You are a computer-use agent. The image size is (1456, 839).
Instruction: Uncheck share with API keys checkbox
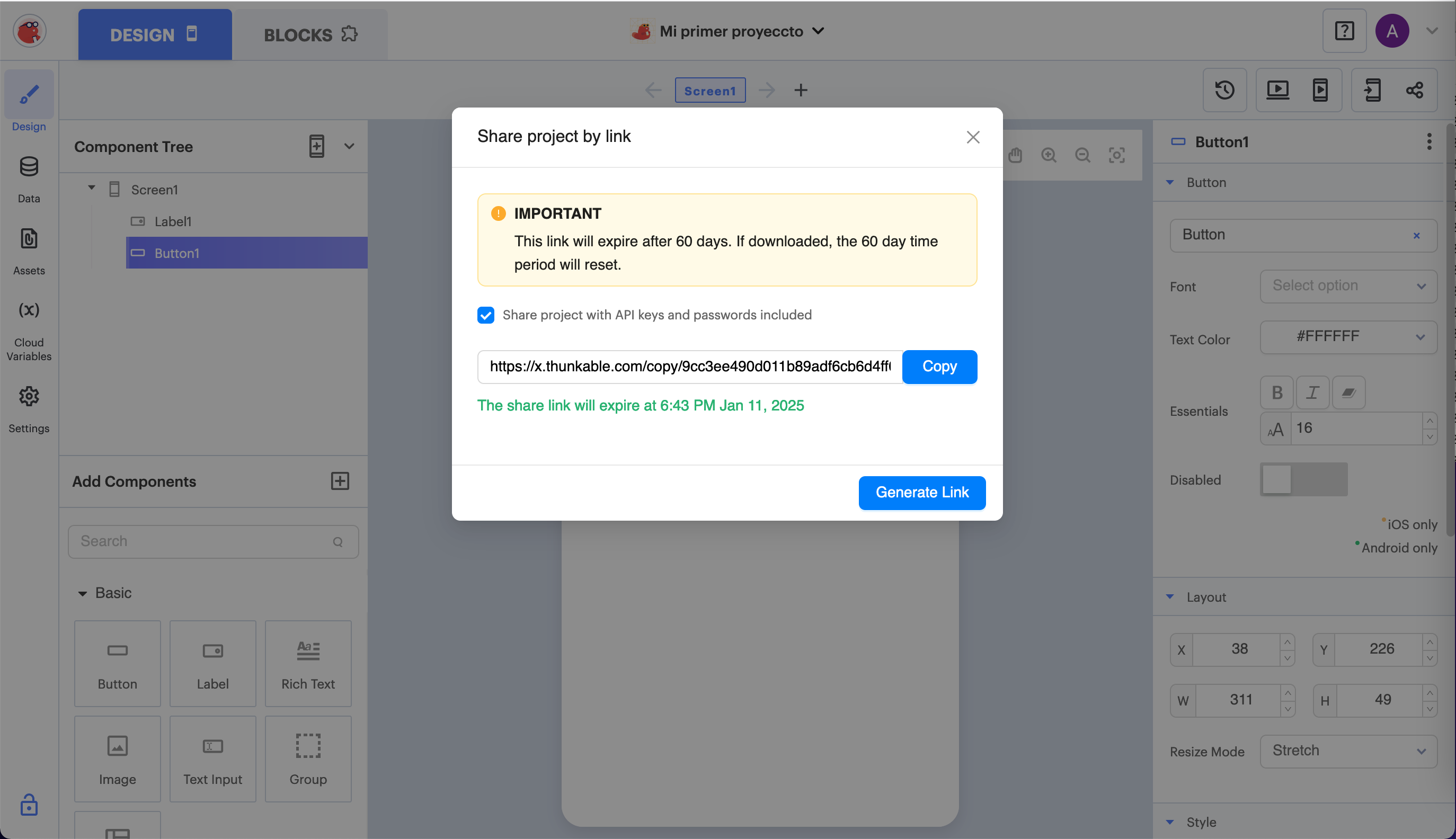pos(486,315)
